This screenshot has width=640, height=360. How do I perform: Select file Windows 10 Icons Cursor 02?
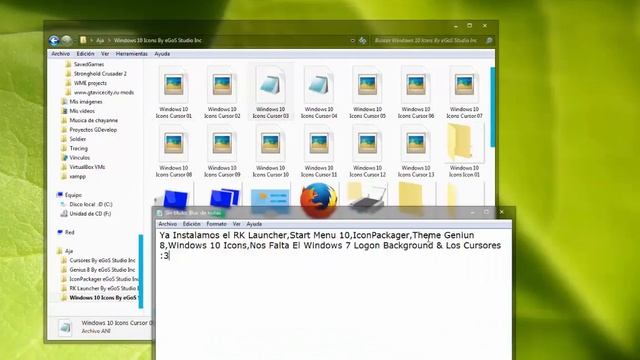[222, 92]
